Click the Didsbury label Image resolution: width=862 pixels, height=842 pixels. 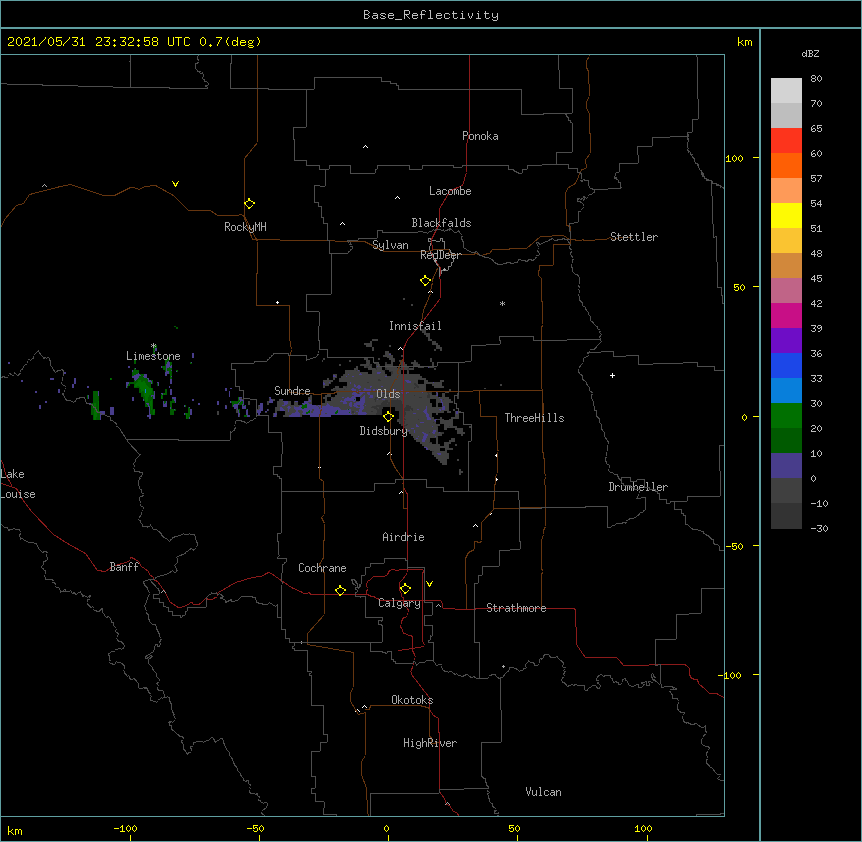pyautogui.click(x=384, y=431)
